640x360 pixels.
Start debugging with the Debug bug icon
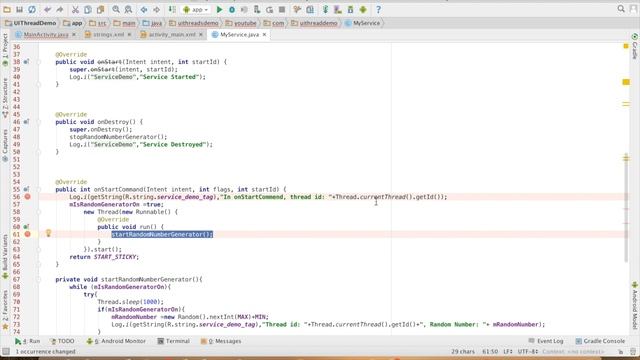coord(232,9)
